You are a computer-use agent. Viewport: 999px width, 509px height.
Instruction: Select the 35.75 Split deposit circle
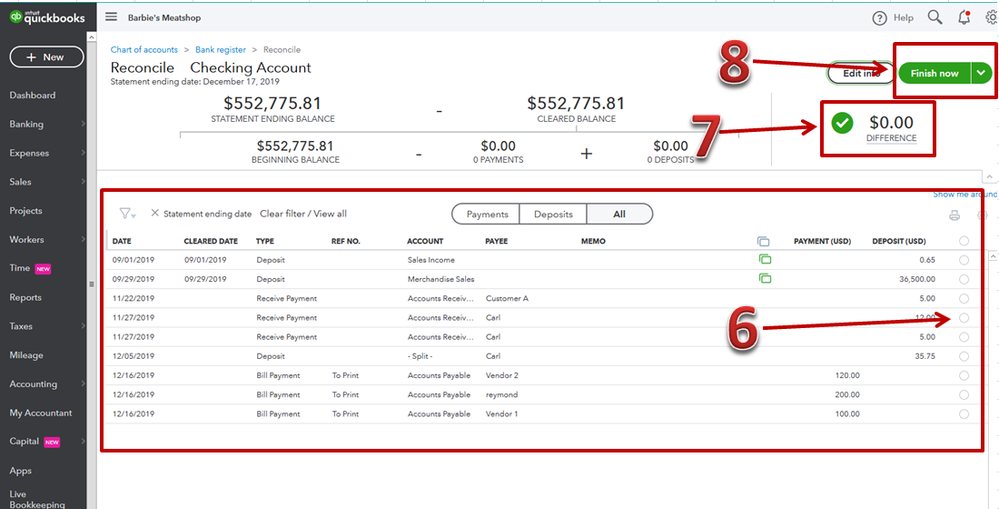point(964,356)
